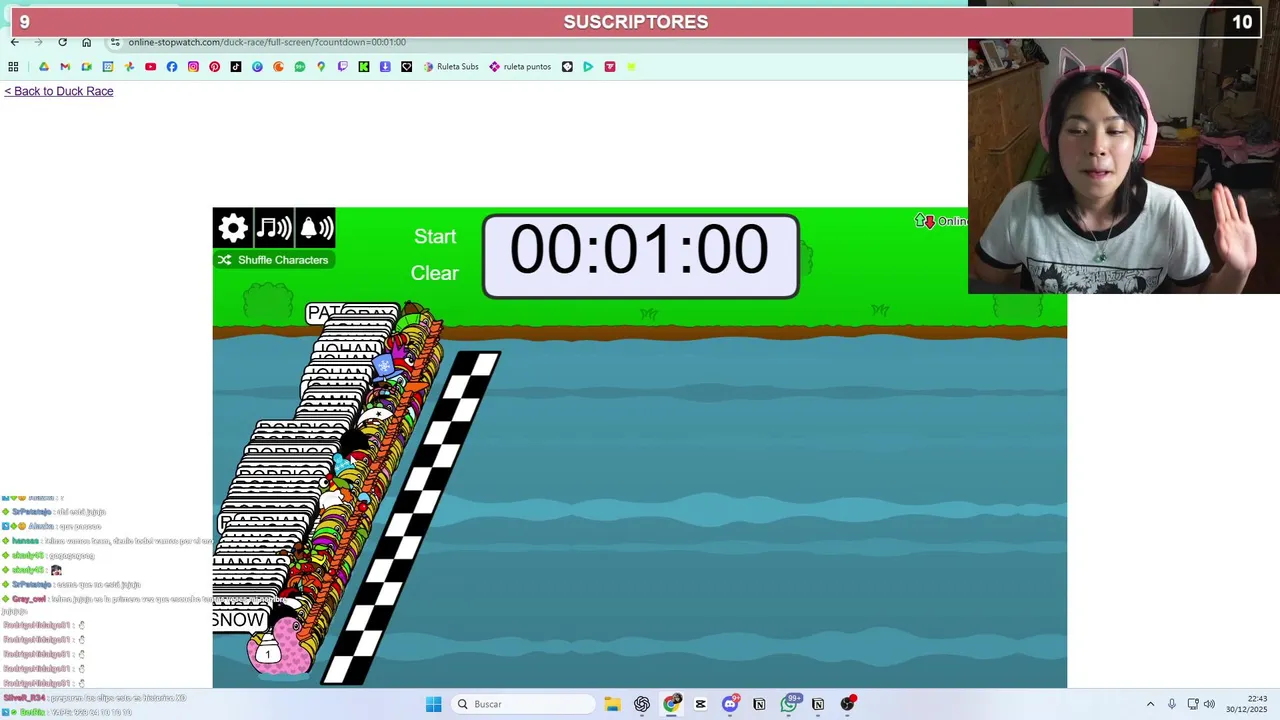Click the browser forward arrow
The width and height of the screenshot is (1280, 720).
(x=38, y=42)
